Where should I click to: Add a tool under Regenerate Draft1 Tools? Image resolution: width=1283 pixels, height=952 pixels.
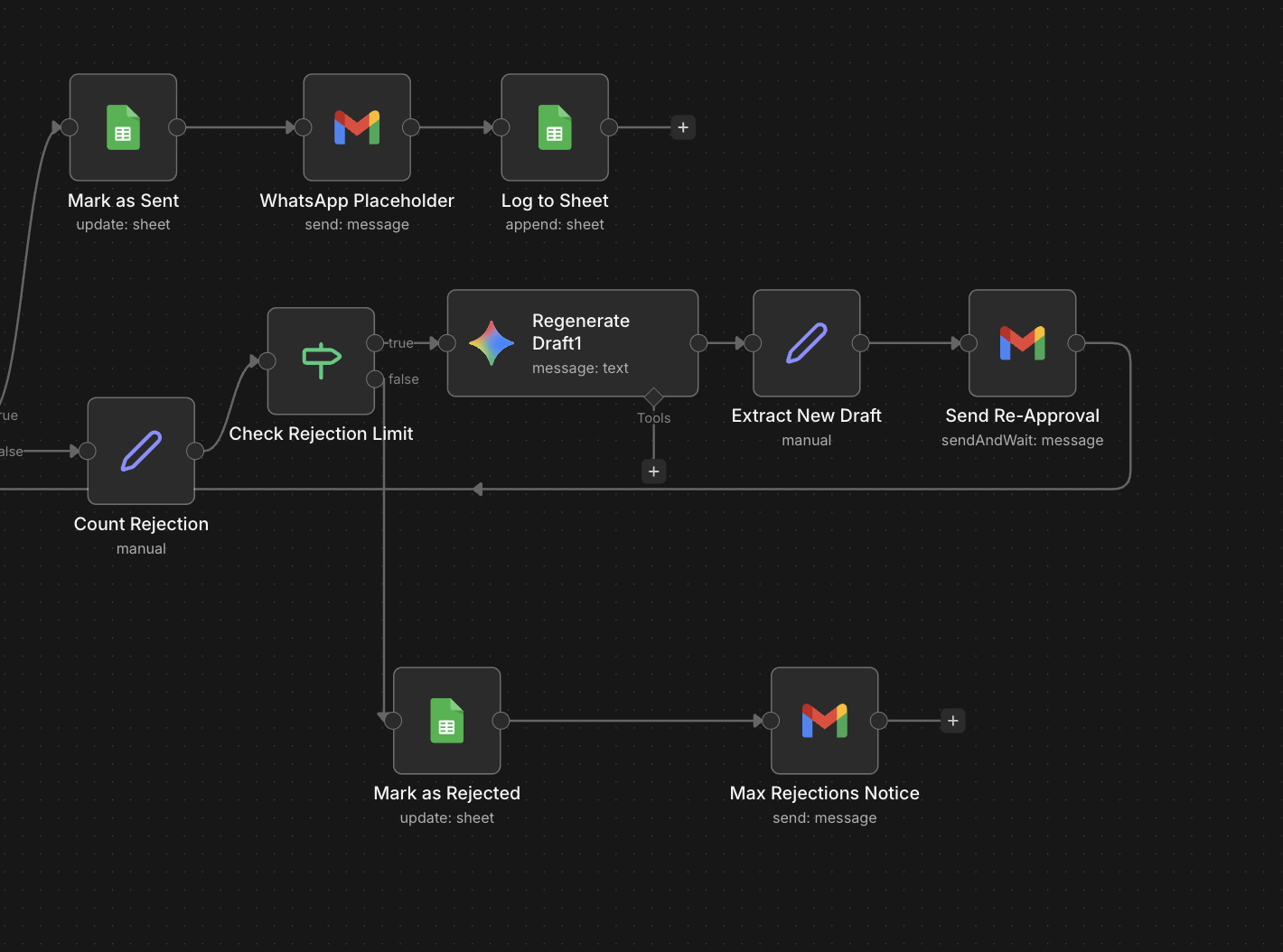click(654, 471)
